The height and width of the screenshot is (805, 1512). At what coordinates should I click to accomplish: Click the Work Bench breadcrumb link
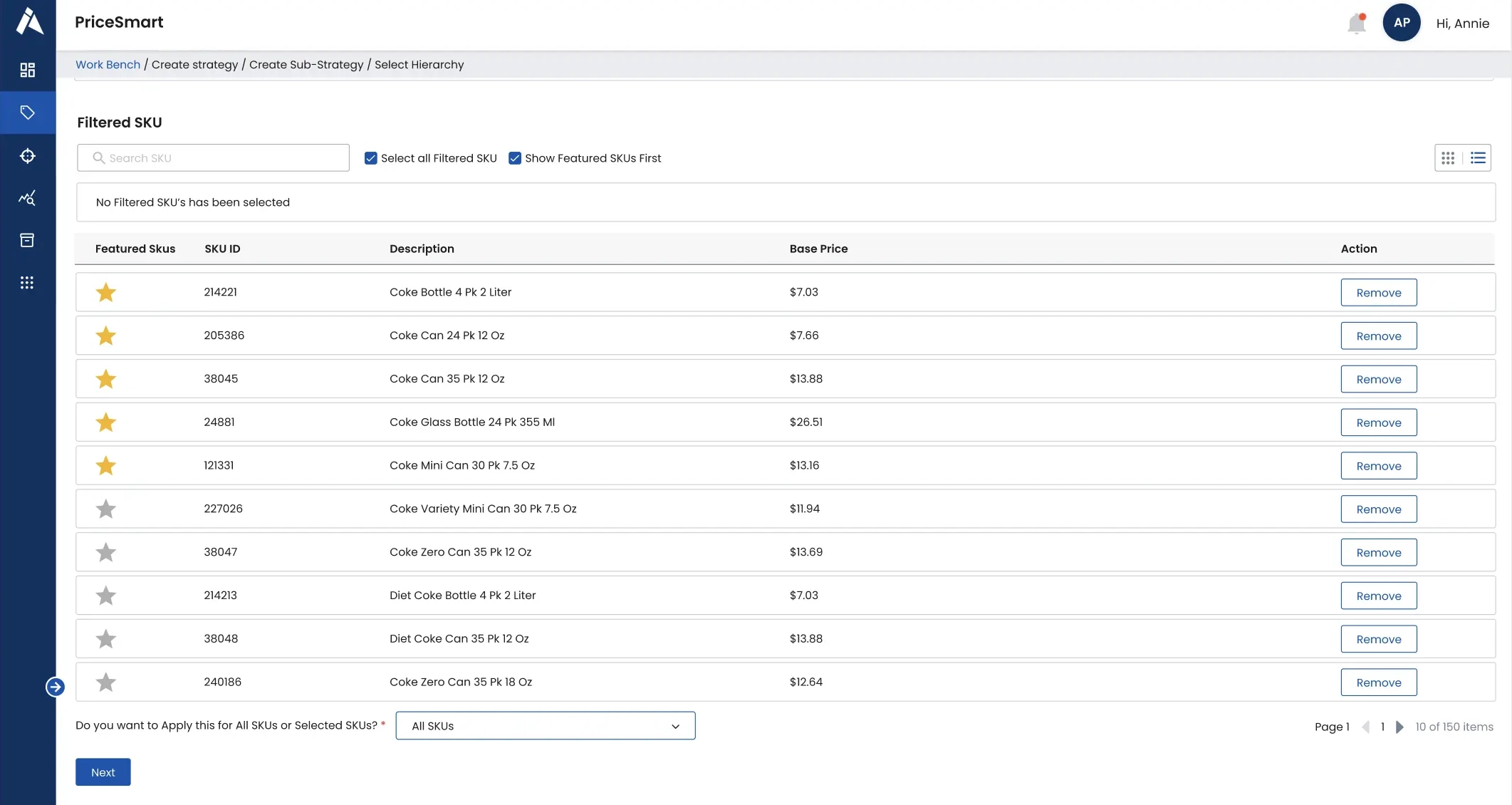108,65
